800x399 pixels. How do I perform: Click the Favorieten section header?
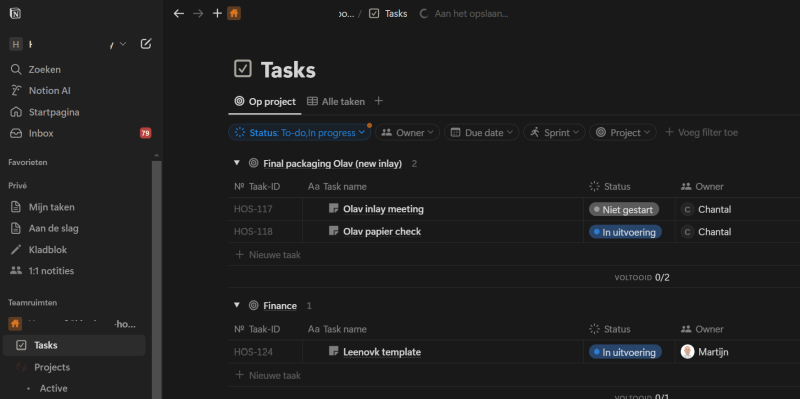click(x=28, y=162)
